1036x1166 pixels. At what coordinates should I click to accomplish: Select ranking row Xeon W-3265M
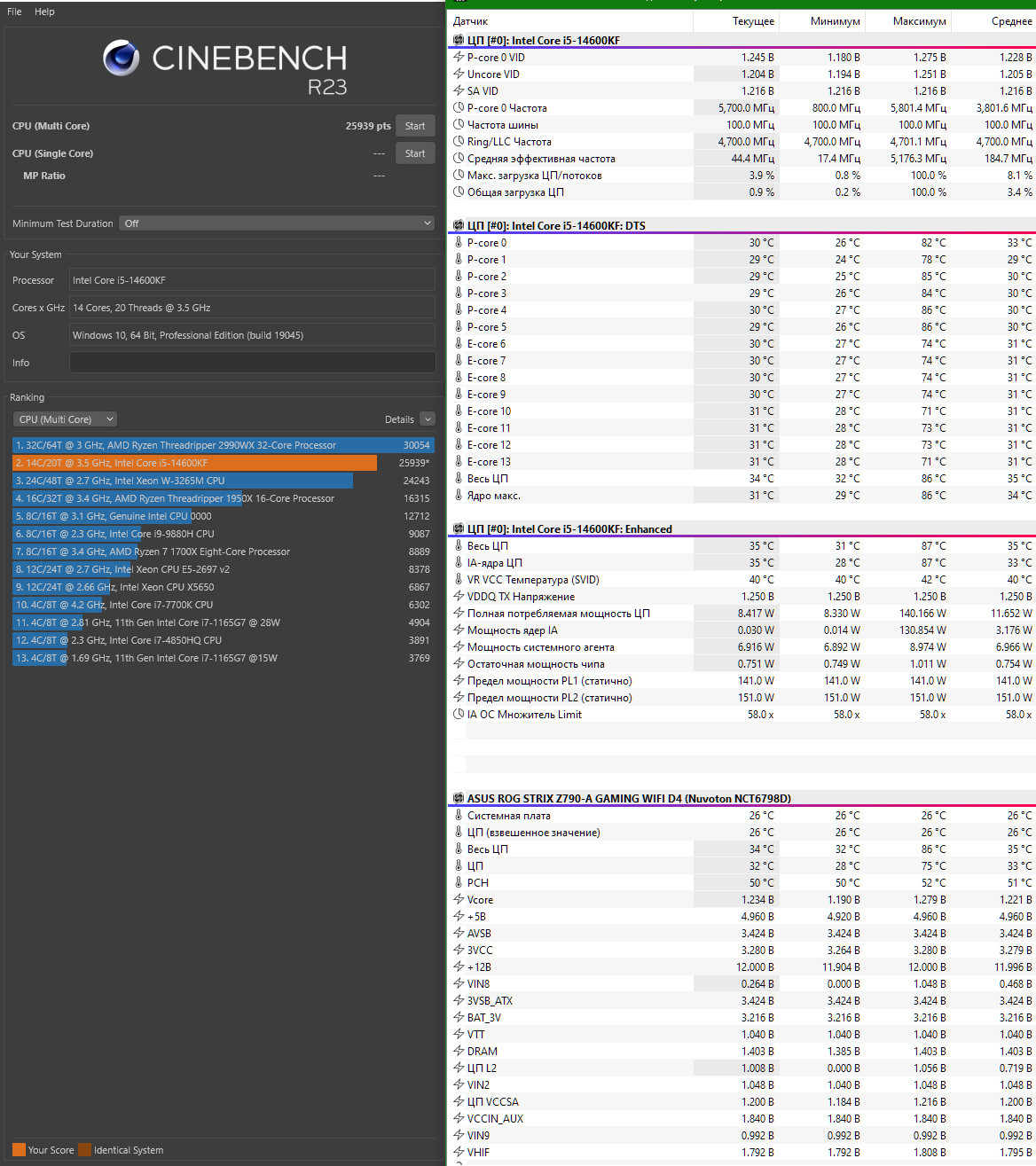(223, 481)
